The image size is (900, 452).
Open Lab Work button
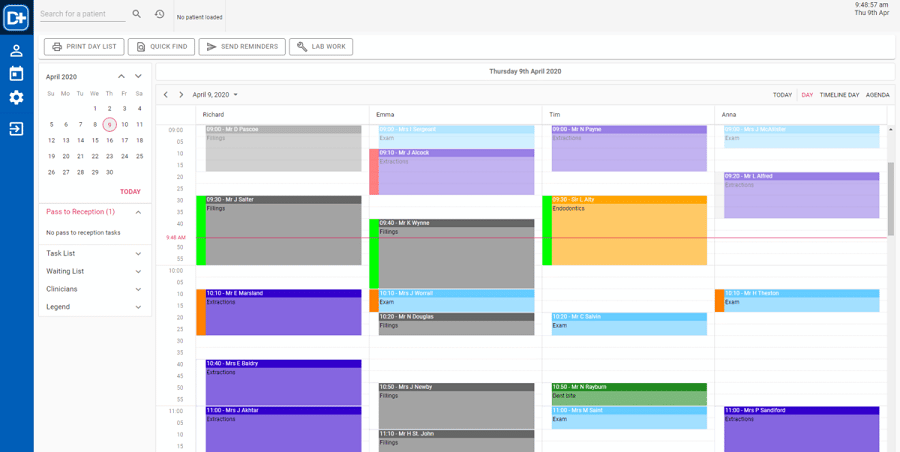pos(321,47)
